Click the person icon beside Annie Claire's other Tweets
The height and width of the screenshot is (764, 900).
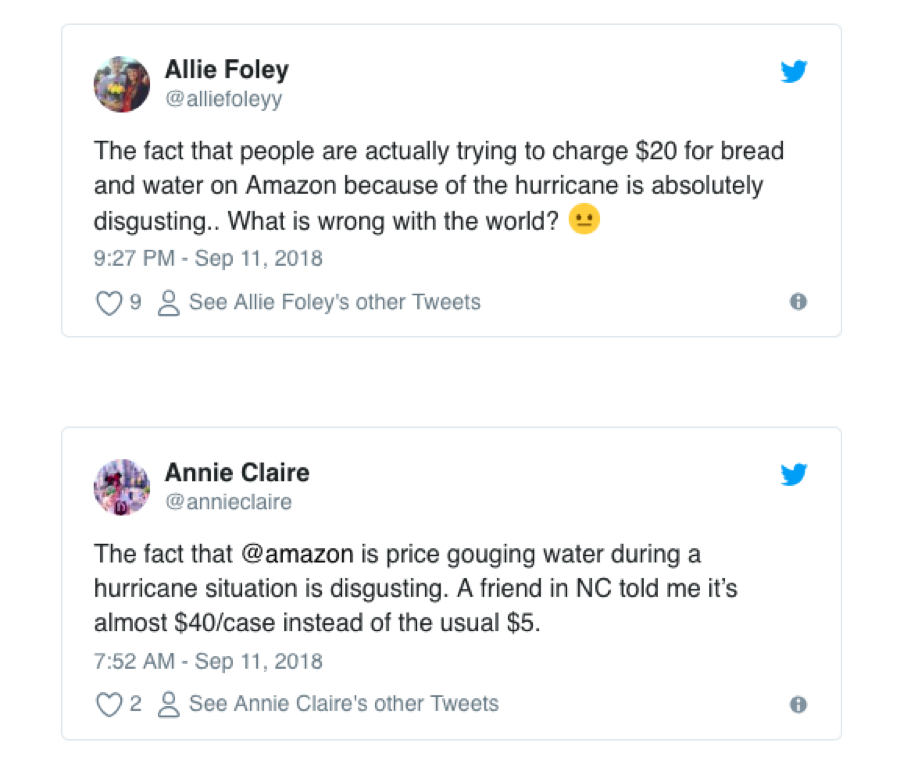click(x=169, y=705)
